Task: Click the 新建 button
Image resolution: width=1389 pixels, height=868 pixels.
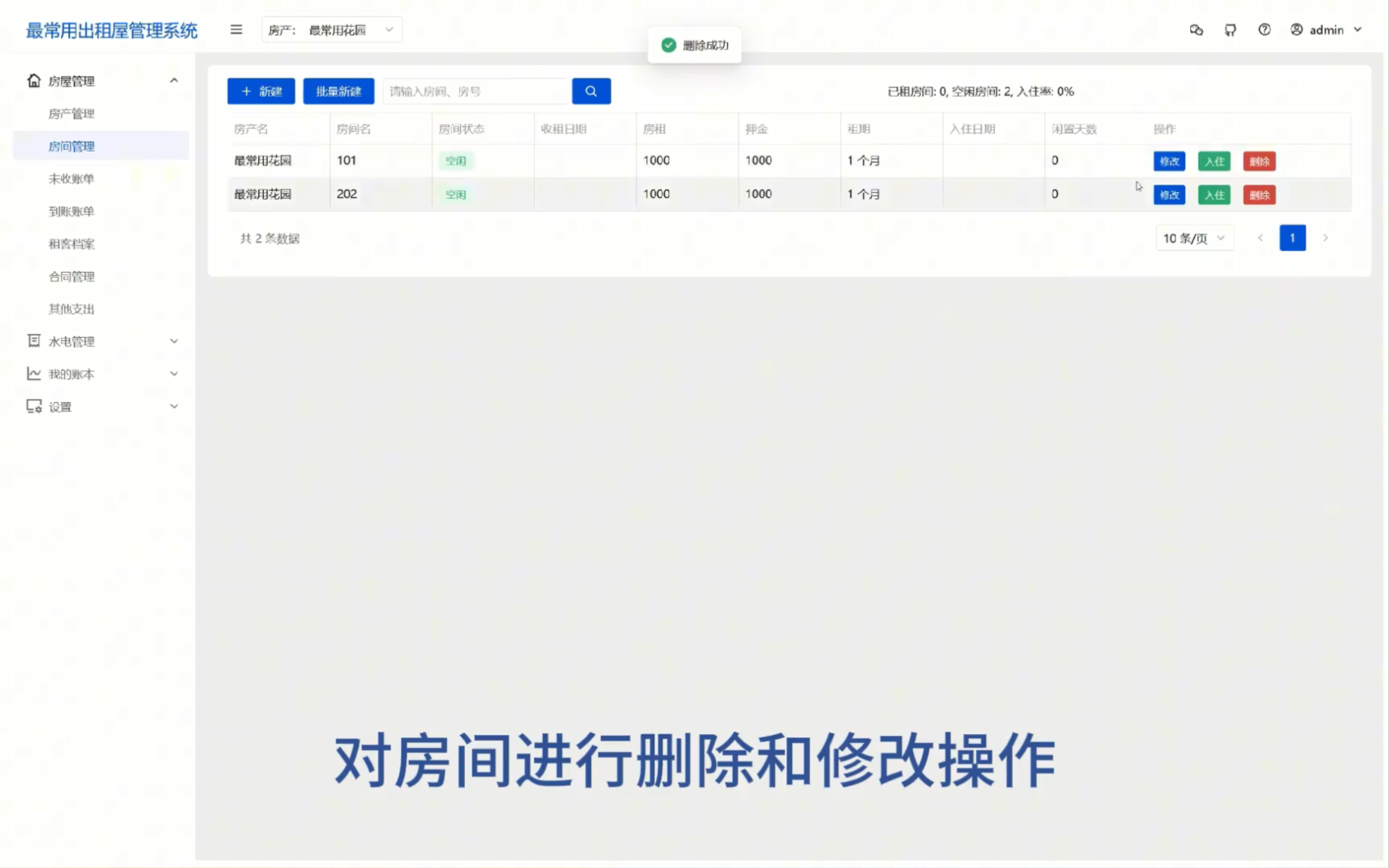Action: [260, 91]
